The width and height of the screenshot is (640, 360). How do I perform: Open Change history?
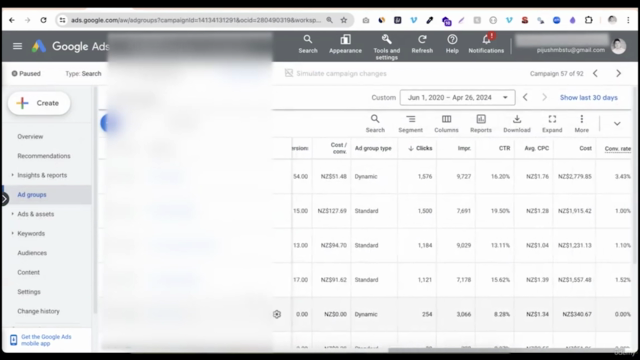coord(38,311)
